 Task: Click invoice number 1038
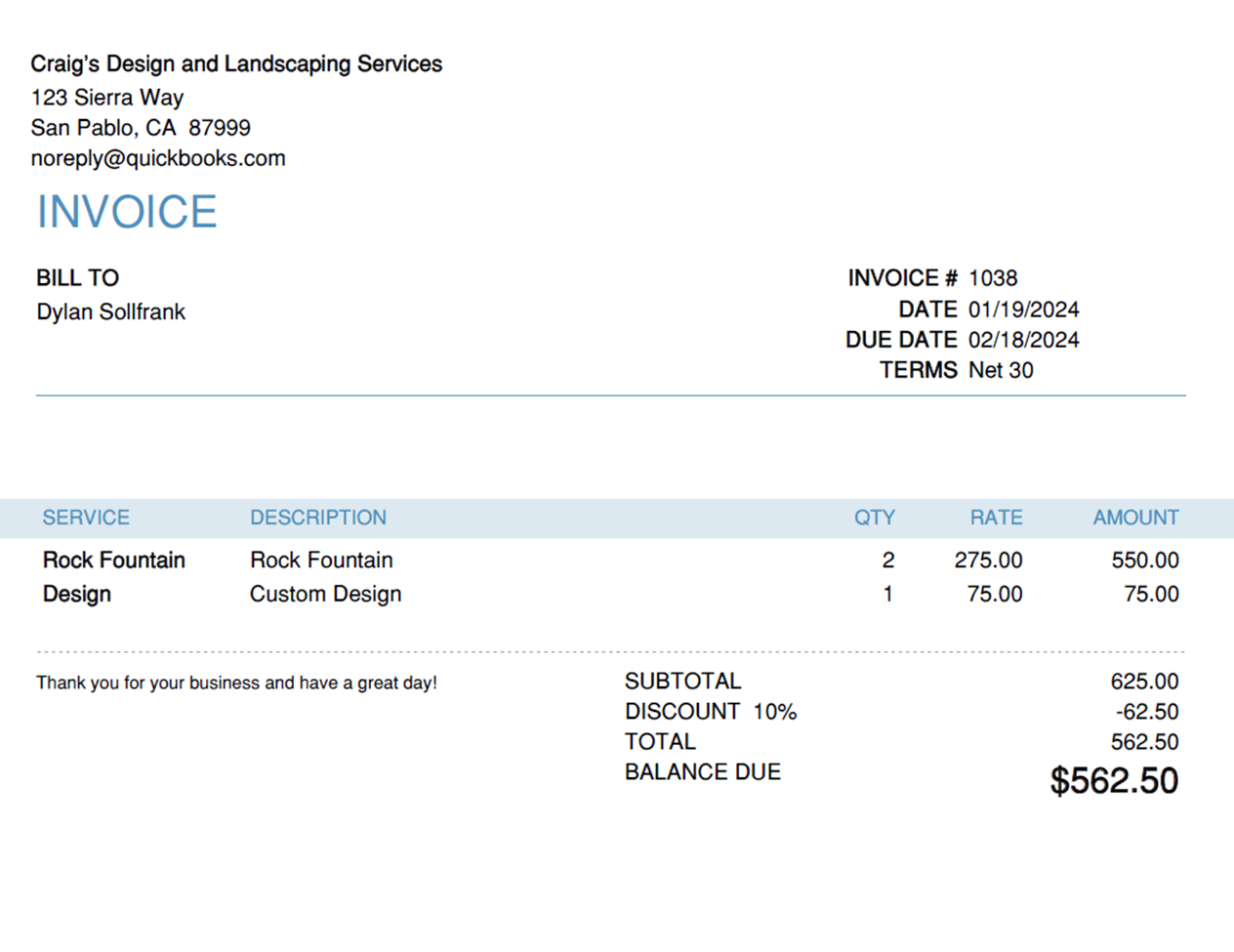click(993, 278)
